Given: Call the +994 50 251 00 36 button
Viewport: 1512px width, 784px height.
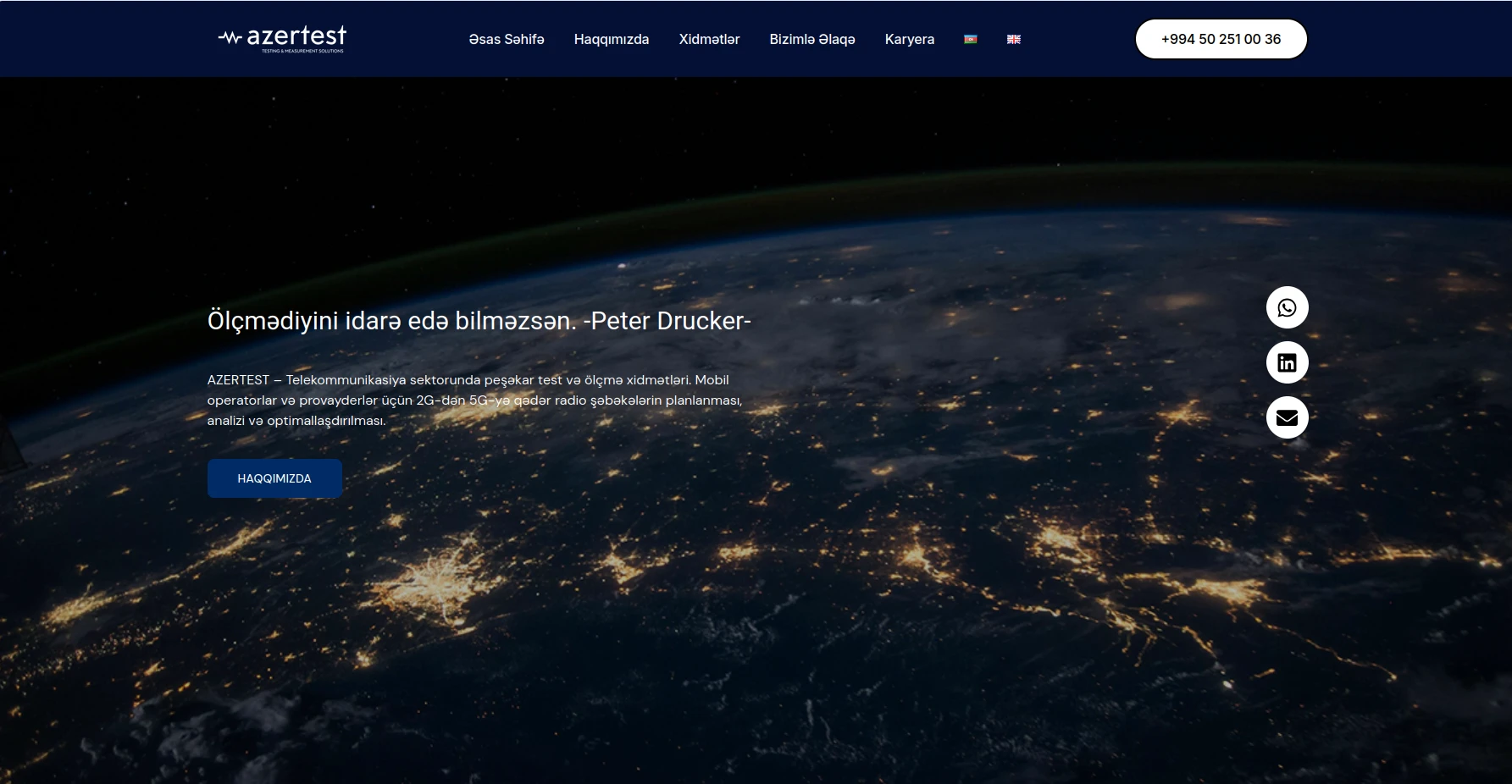Looking at the screenshot, I should point(1221,39).
